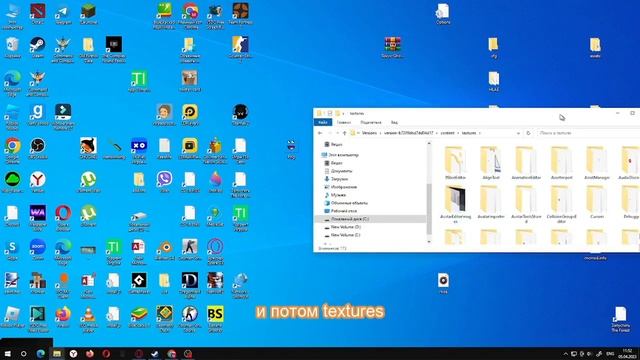The height and width of the screenshot is (360, 640).
Task: Select the Cursors folder
Action: (596, 202)
